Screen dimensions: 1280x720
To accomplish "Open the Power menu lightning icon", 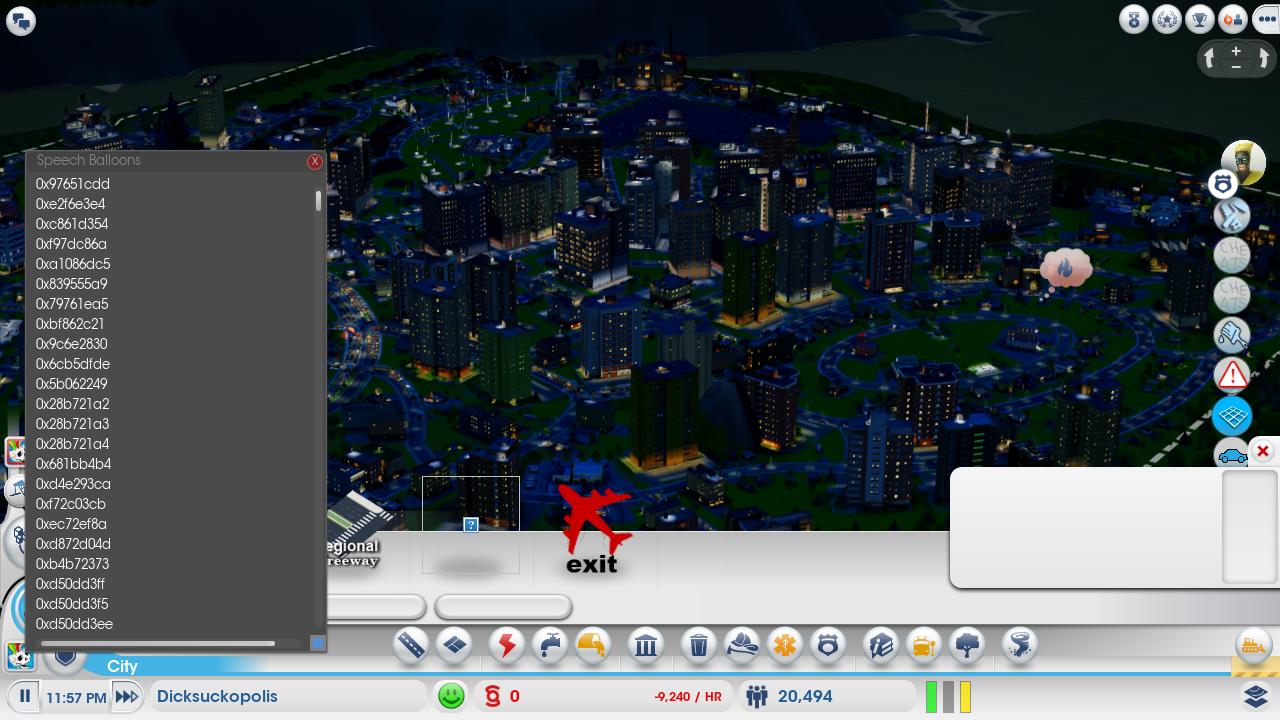I will click(x=507, y=645).
